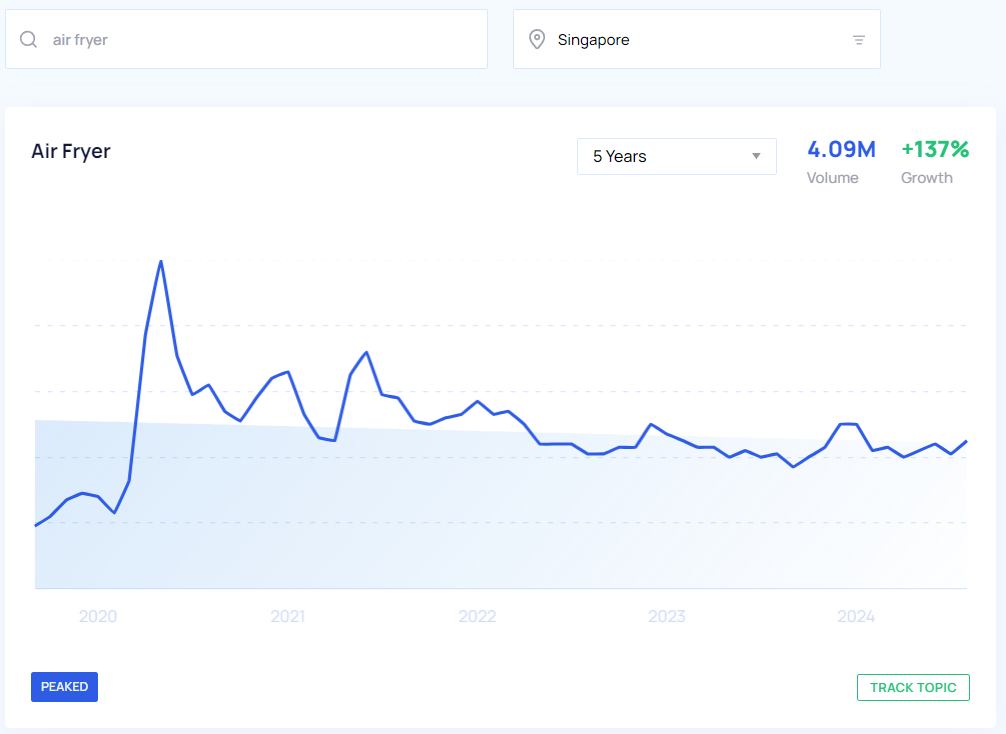Click the Air Fryer chart title
1006x734 pixels.
71,152
